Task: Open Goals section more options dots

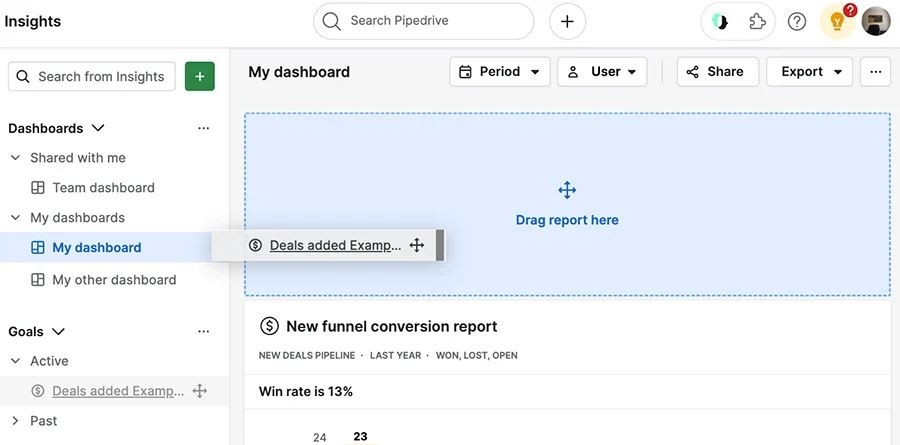Action: [x=203, y=331]
